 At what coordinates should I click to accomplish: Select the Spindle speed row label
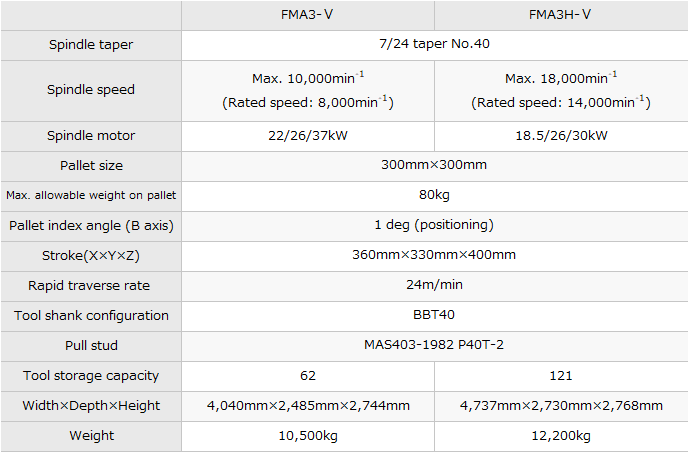tap(90, 90)
